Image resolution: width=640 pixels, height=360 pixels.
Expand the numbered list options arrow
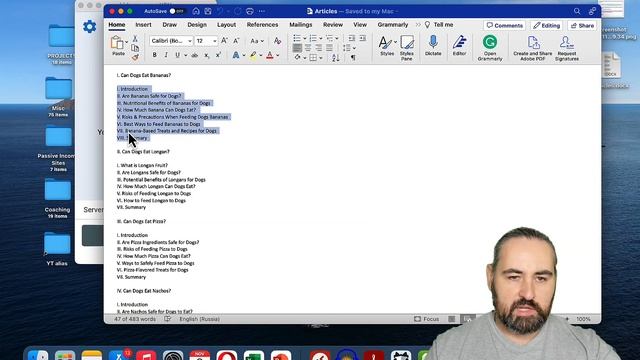(320, 38)
